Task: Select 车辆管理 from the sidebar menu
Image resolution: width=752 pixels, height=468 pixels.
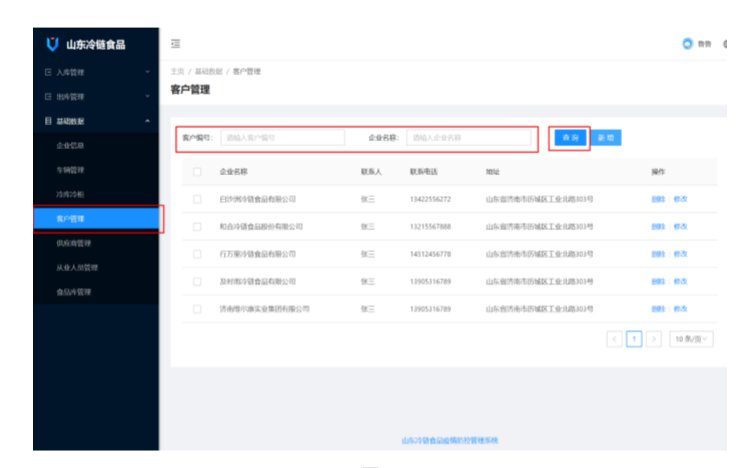Action: (x=71, y=170)
